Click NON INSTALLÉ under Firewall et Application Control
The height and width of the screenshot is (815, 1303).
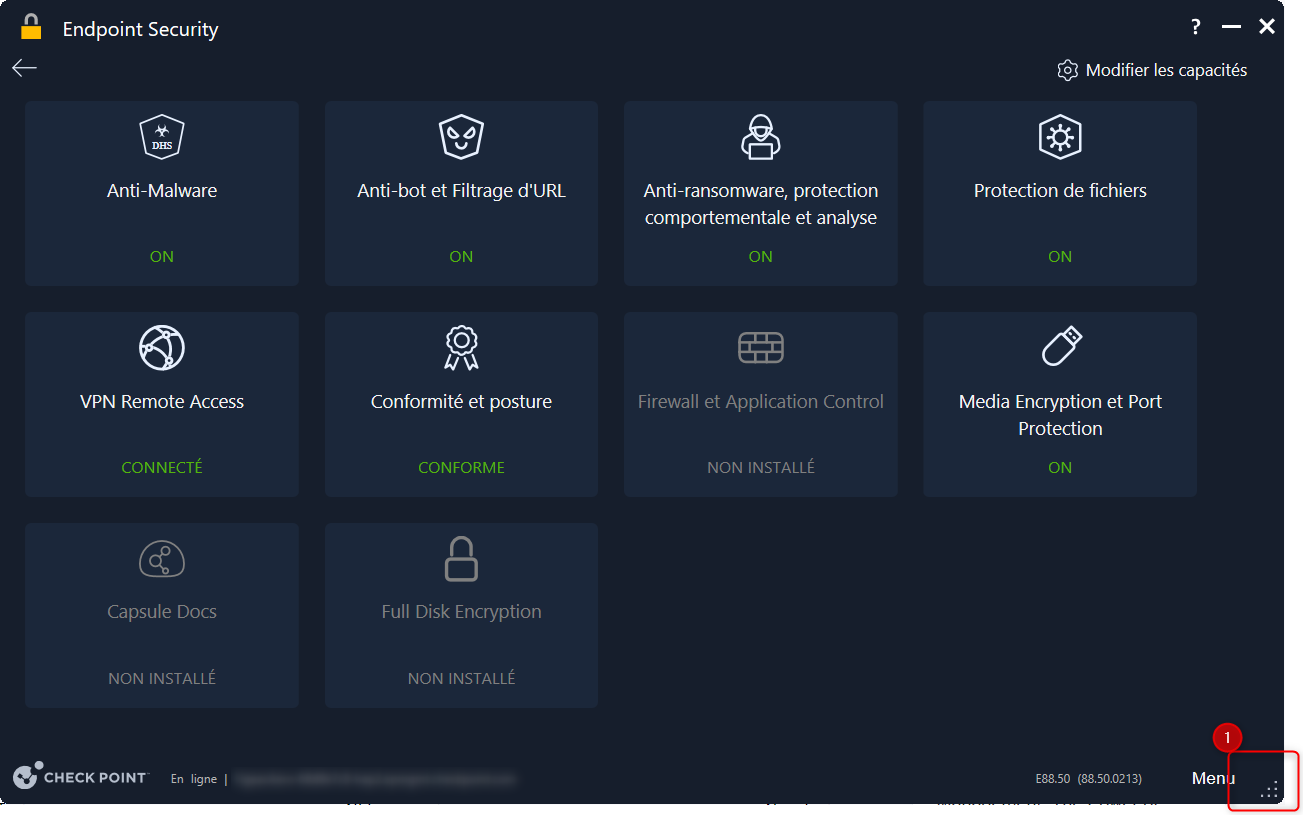(x=761, y=467)
